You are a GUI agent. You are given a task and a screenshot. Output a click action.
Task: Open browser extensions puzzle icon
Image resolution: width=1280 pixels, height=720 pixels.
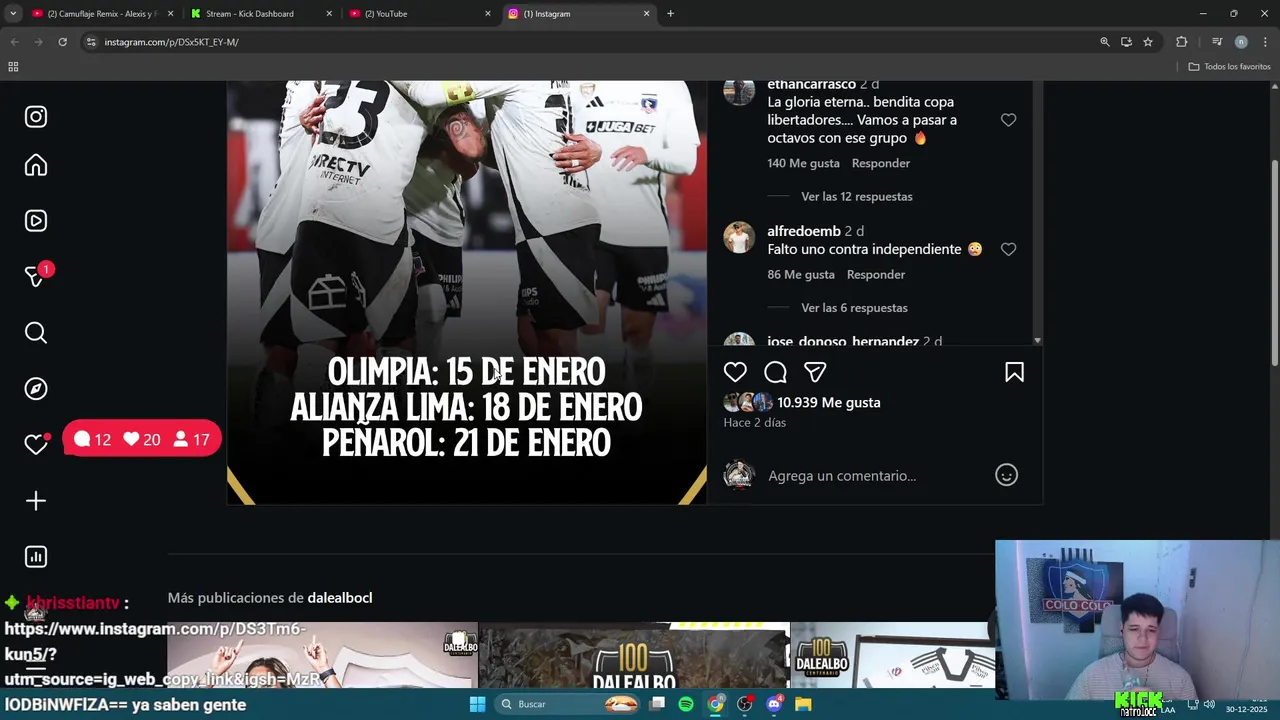tap(1181, 42)
